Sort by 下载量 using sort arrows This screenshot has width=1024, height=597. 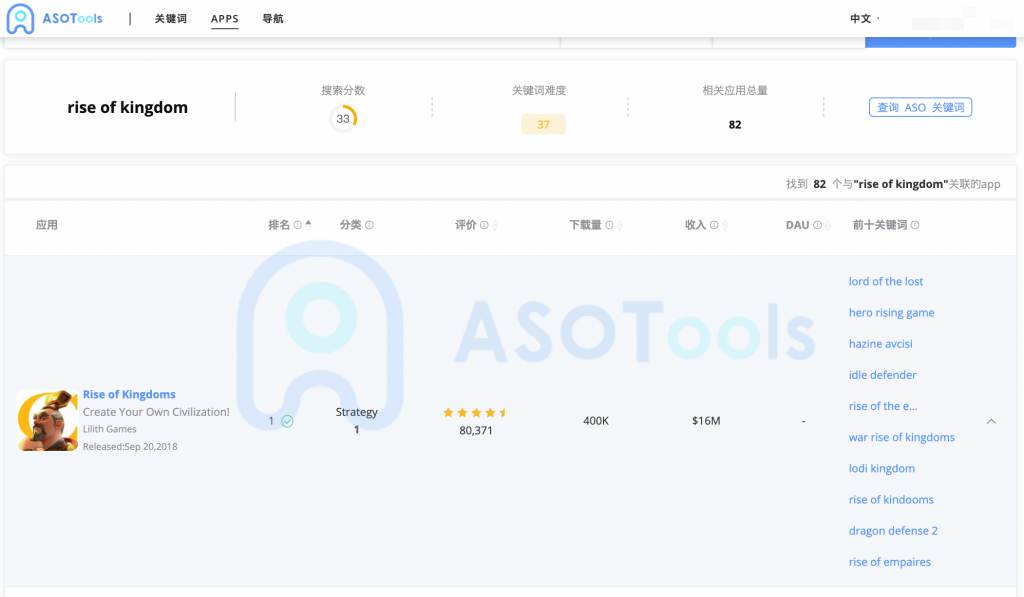[620, 225]
